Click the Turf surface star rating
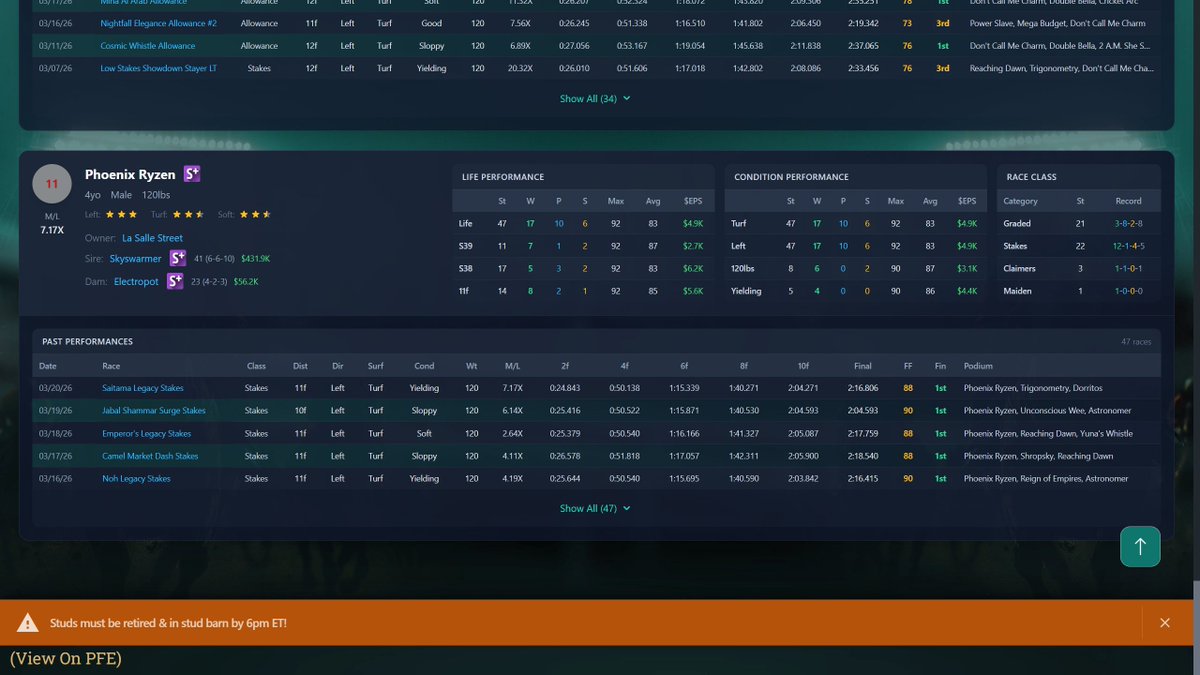The width and height of the screenshot is (1200, 675). coord(189,214)
